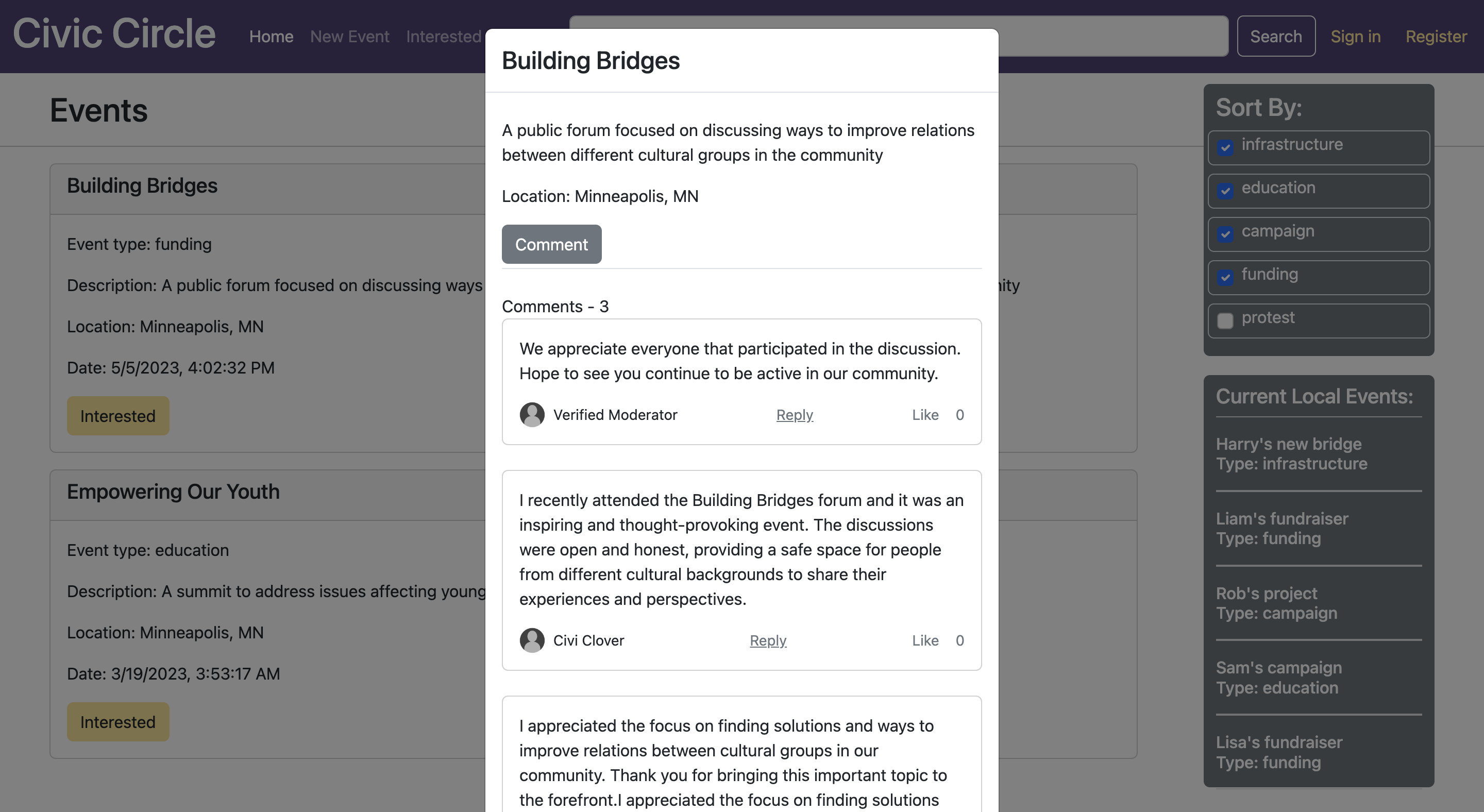1484x812 pixels.
Task: Click the Civic Circle logo
Action: [114, 33]
